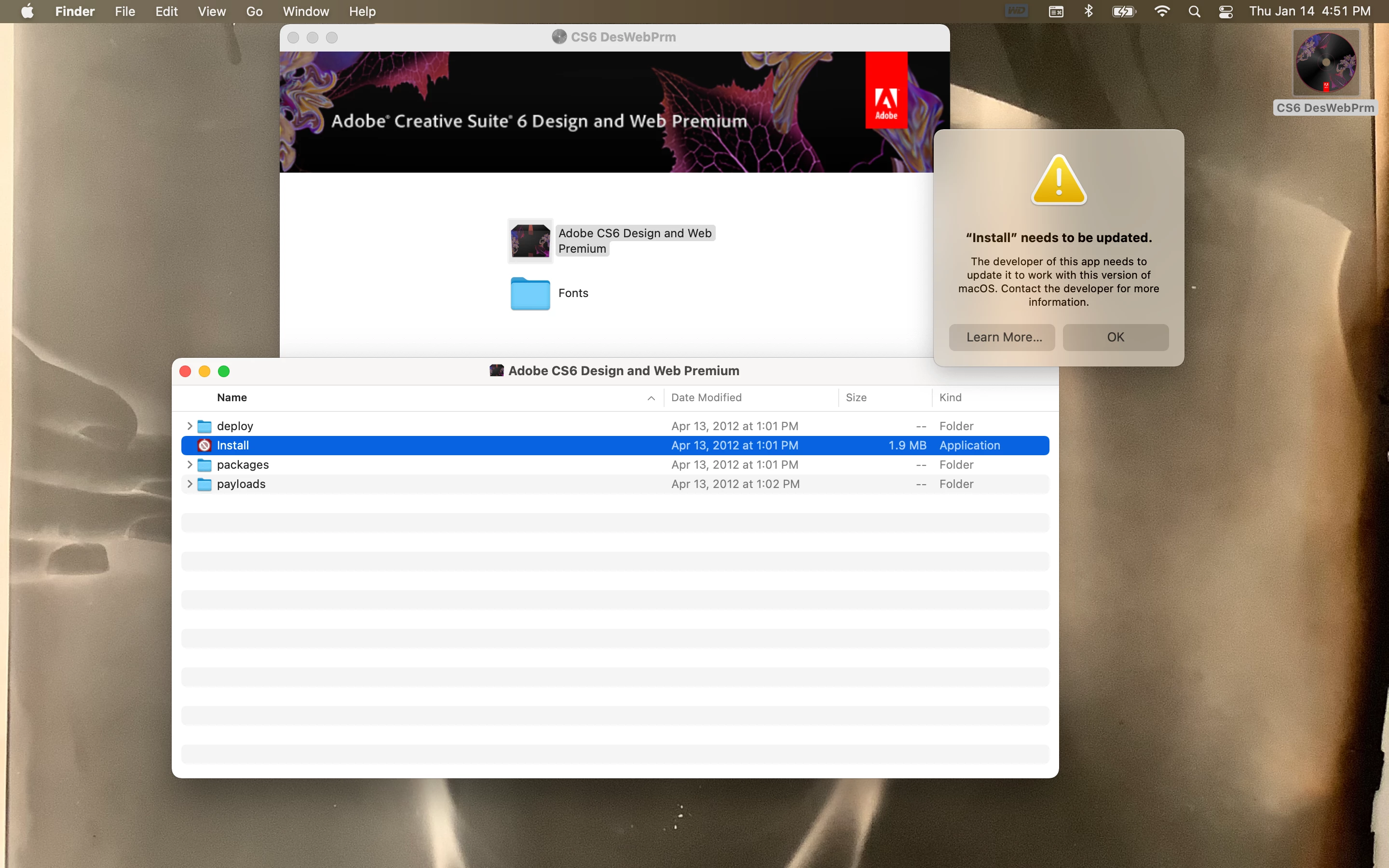1389x868 pixels.
Task: Click the Bluetooth menu bar icon
Action: tap(1088, 12)
